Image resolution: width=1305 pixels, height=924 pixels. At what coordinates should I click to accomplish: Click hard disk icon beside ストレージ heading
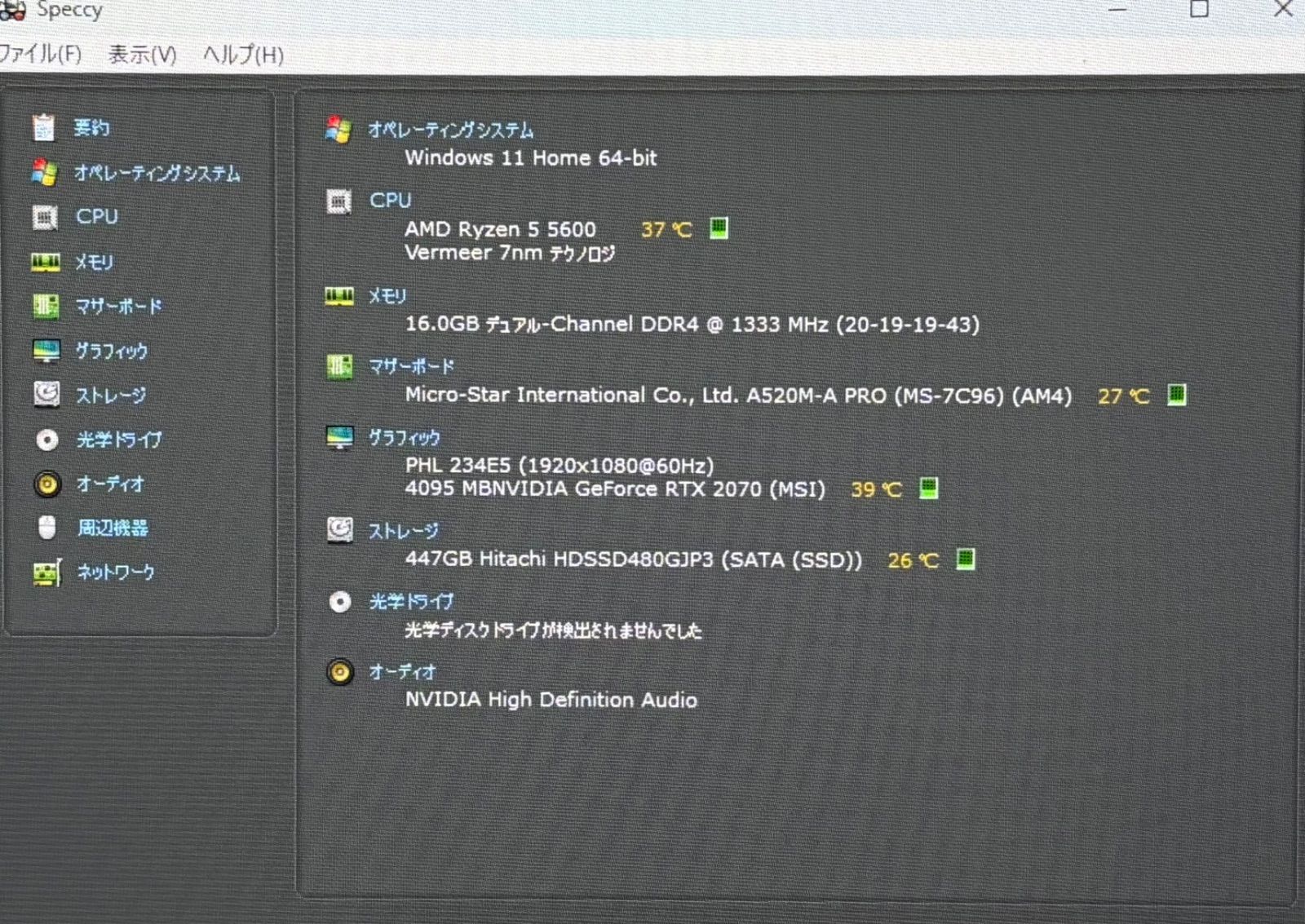point(339,531)
